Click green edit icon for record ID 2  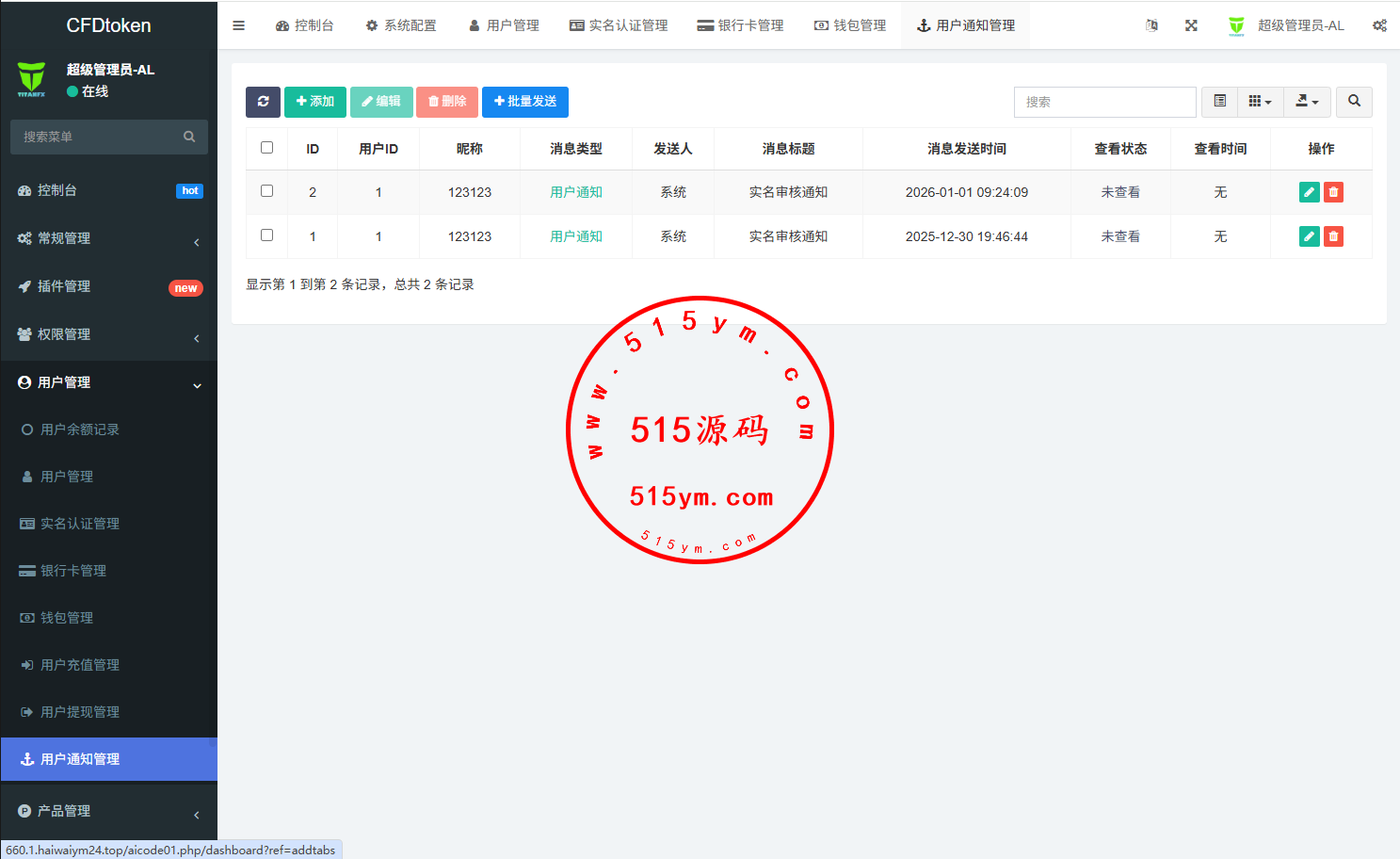coord(1309,192)
